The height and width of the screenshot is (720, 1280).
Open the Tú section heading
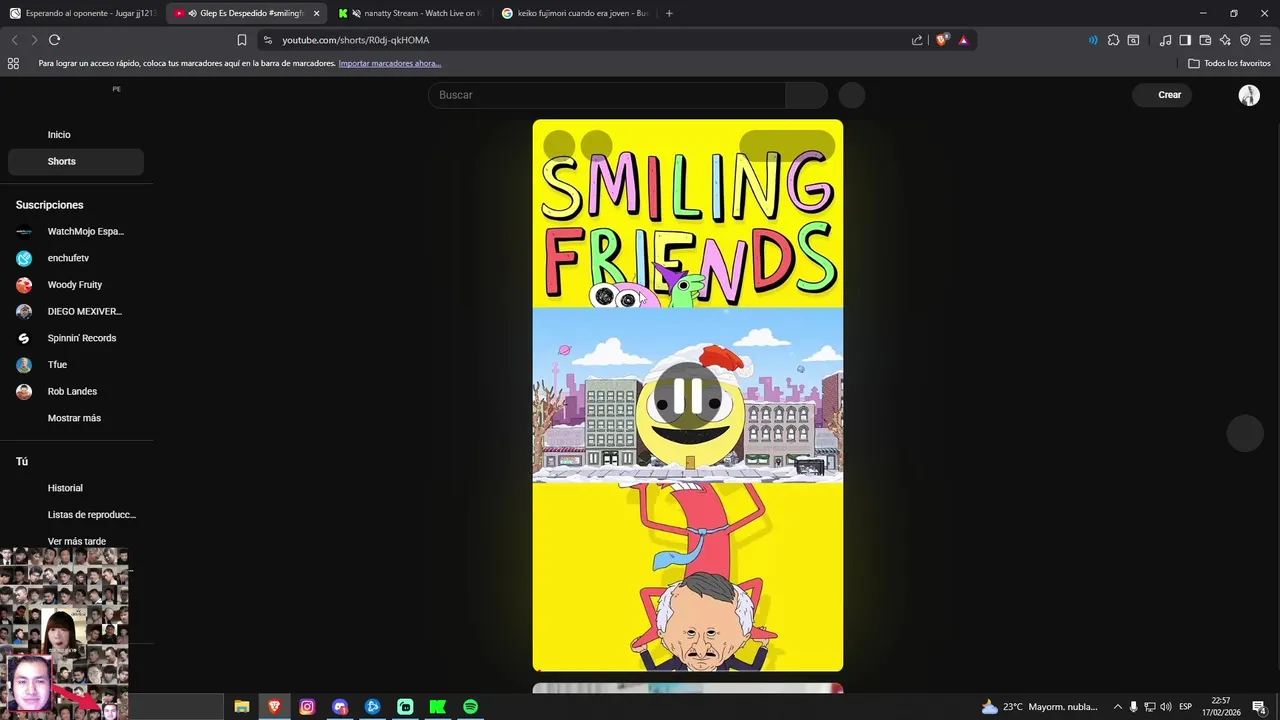(22, 462)
